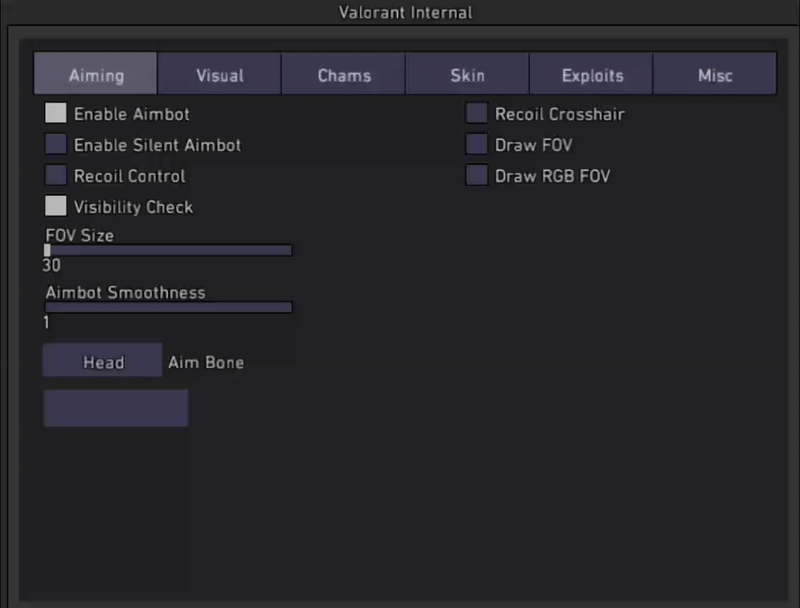Click the blank button below Head
Viewport: 800px width, 608px height.
click(115, 408)
